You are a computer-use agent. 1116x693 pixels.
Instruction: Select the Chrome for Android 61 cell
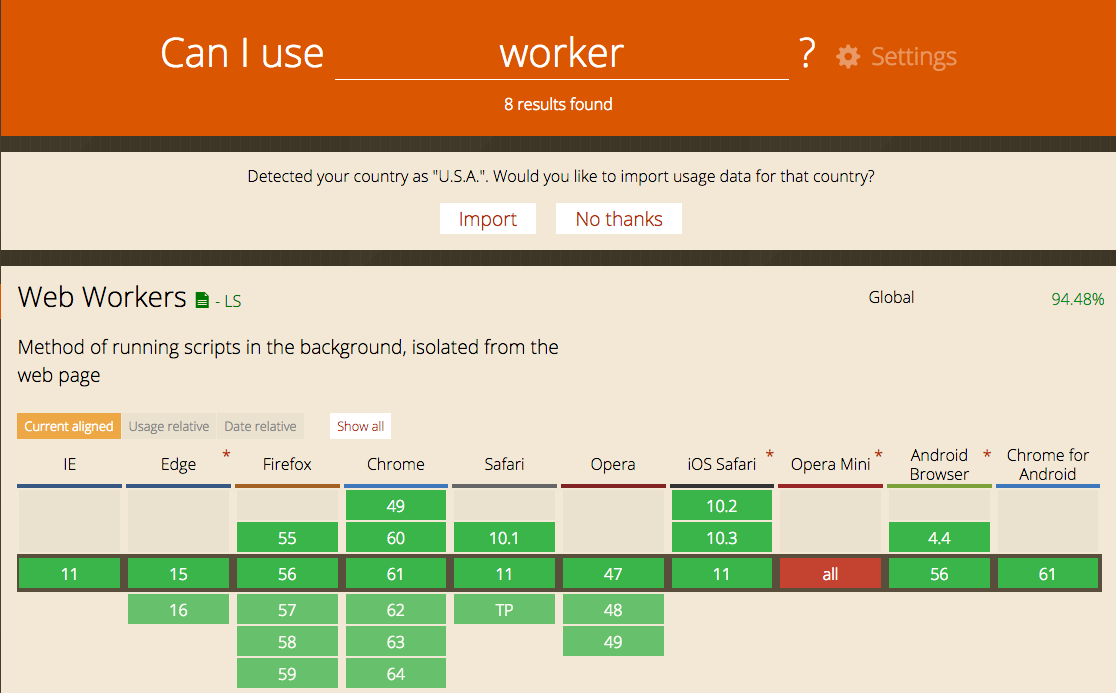coord(1048,573)
